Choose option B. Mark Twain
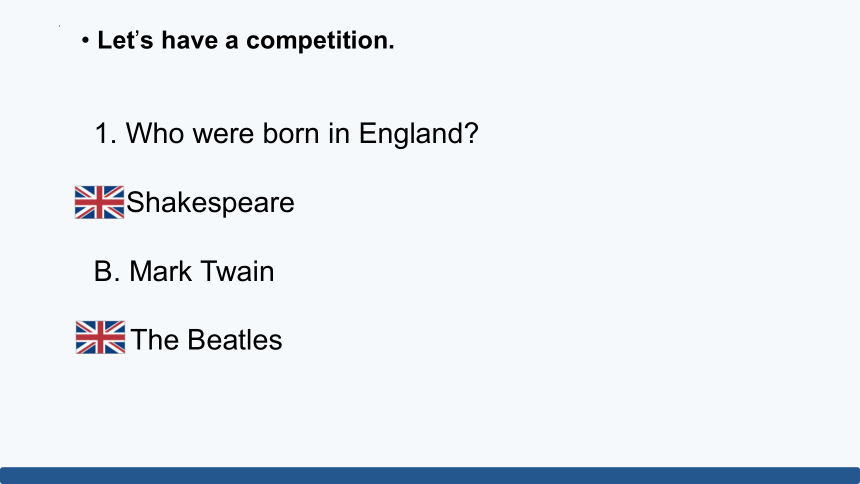860x484 pixels. click(184, 271)
